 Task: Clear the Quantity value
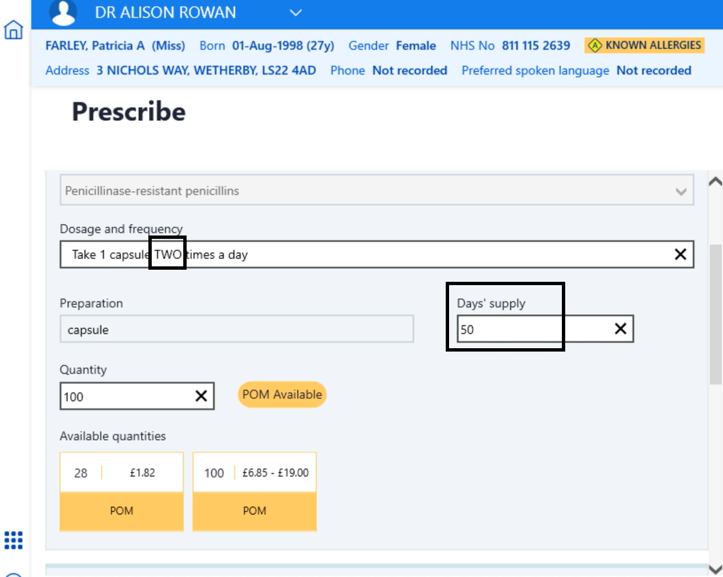click(x=201, y=396)
